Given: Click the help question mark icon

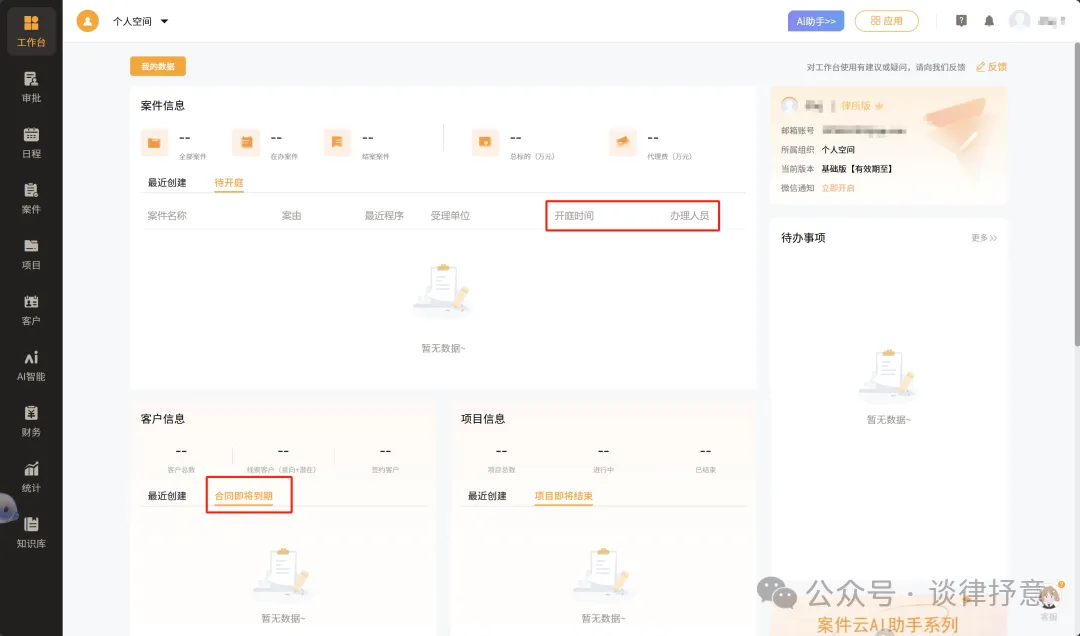Looking at the screenshot, I should [x=961, y=21].
